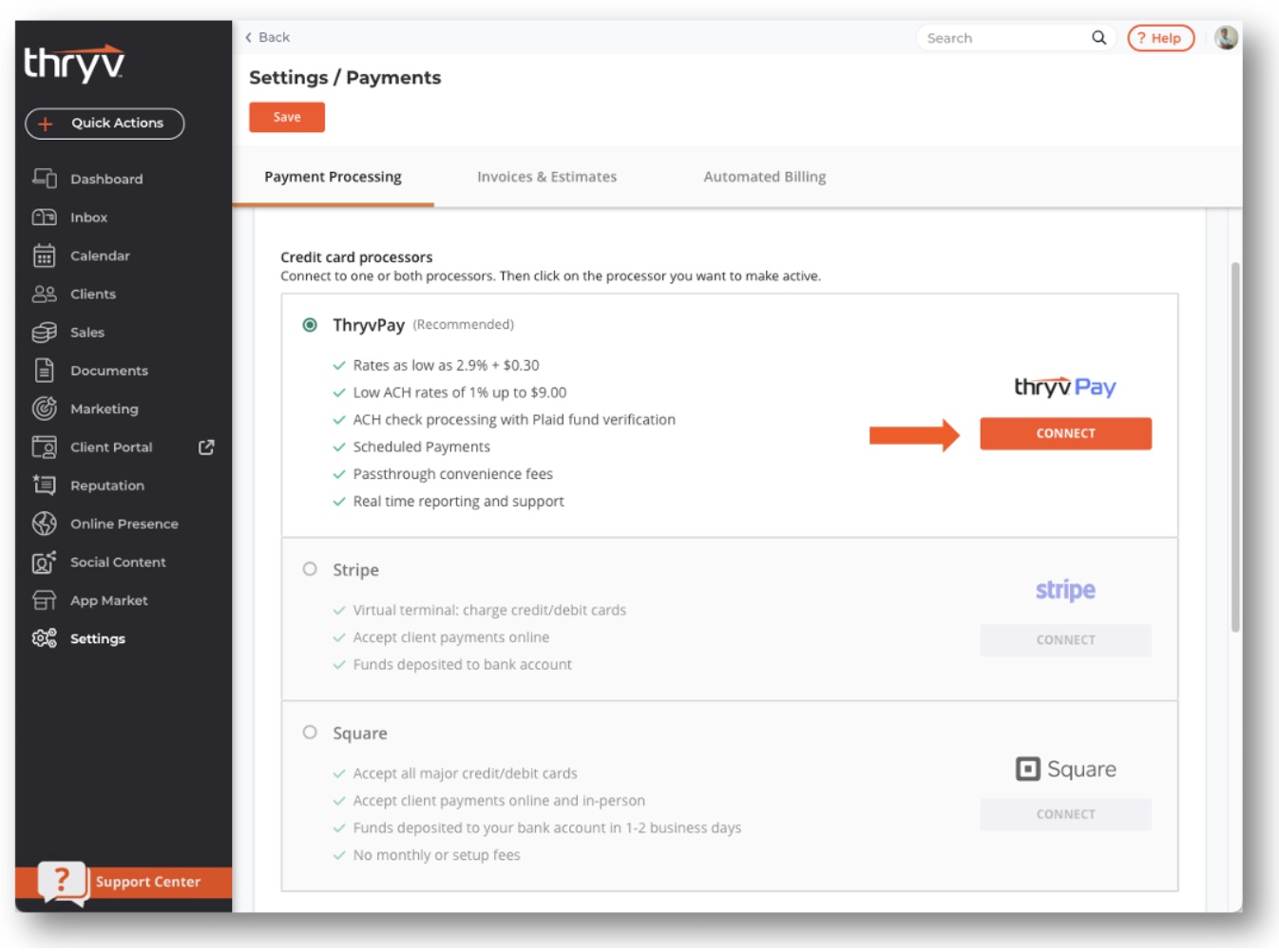Select the Stripe radio button
This screenshot has width=1279, height=952.
coord(310,569)
